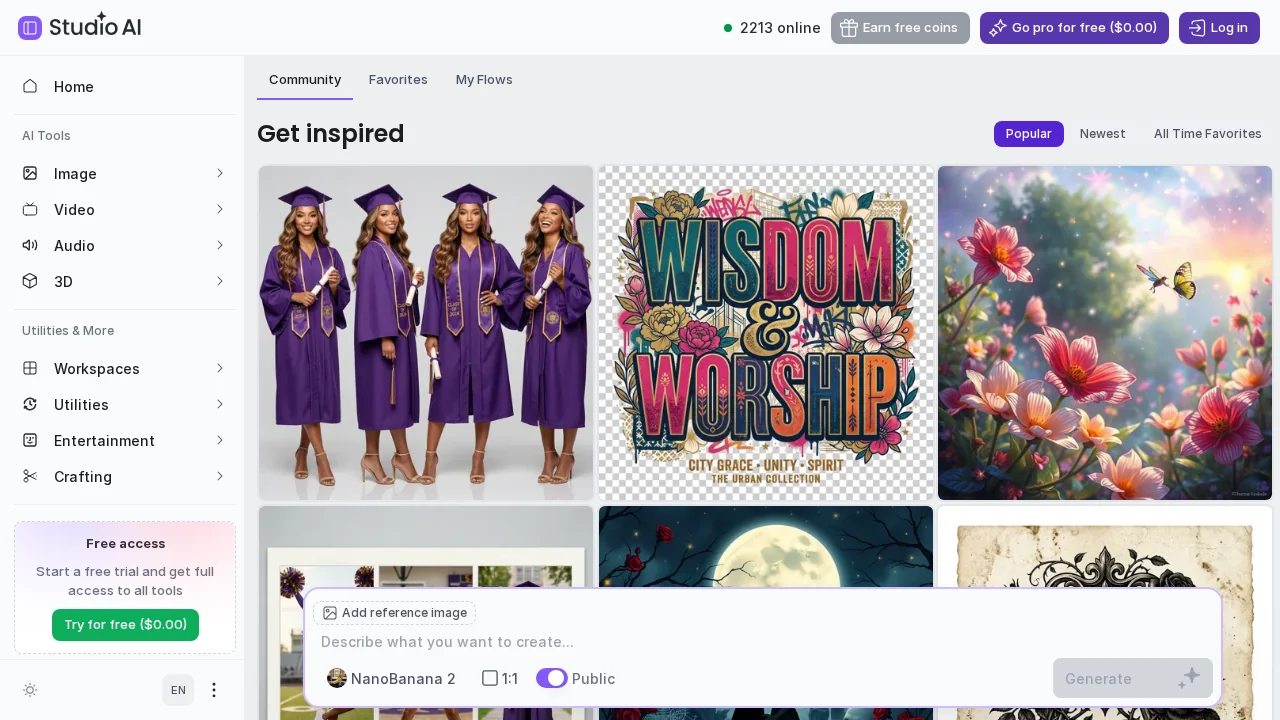
Task: Click the NanoBanana 2 model avatar
Action: tap(337, 678)
